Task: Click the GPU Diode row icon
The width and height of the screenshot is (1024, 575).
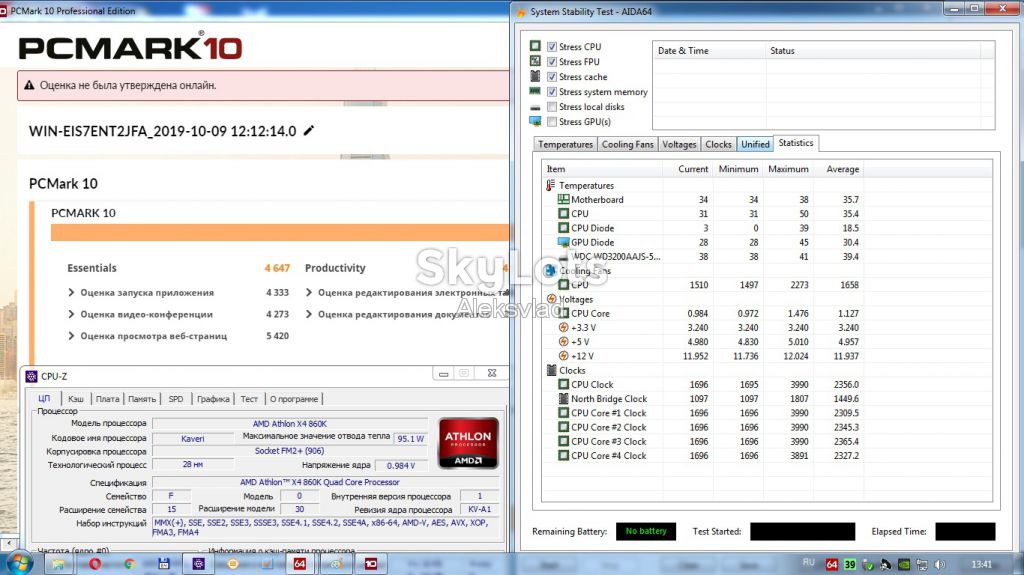Action: point(563,242)
